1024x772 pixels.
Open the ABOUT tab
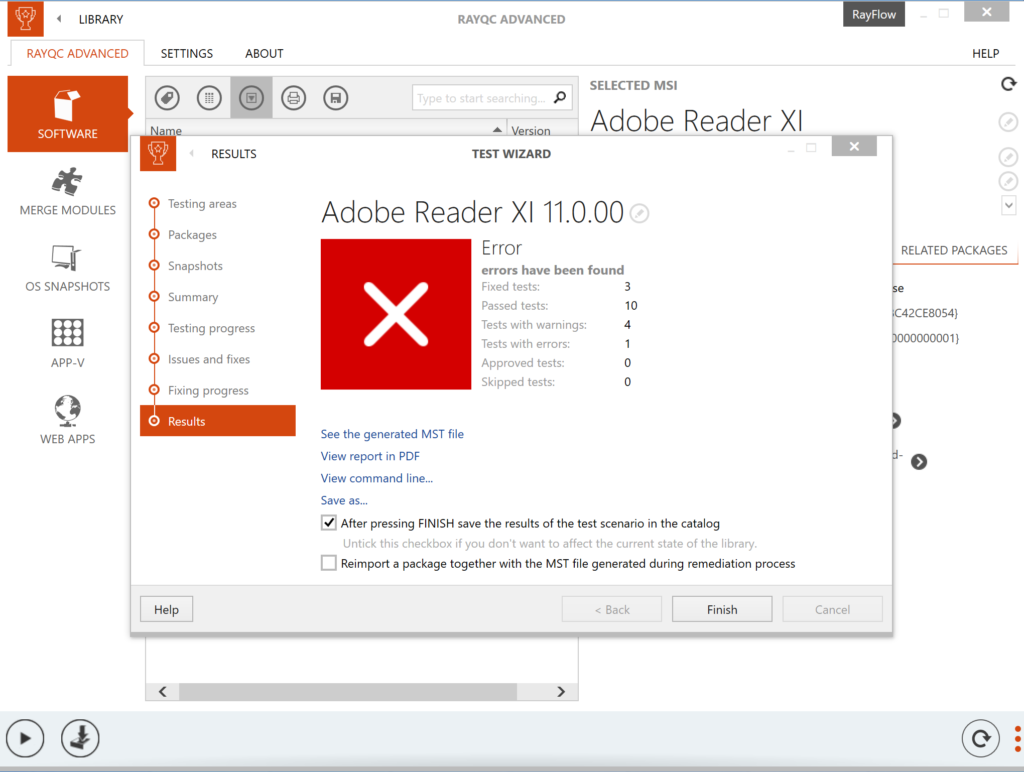[x=264, y=54]
